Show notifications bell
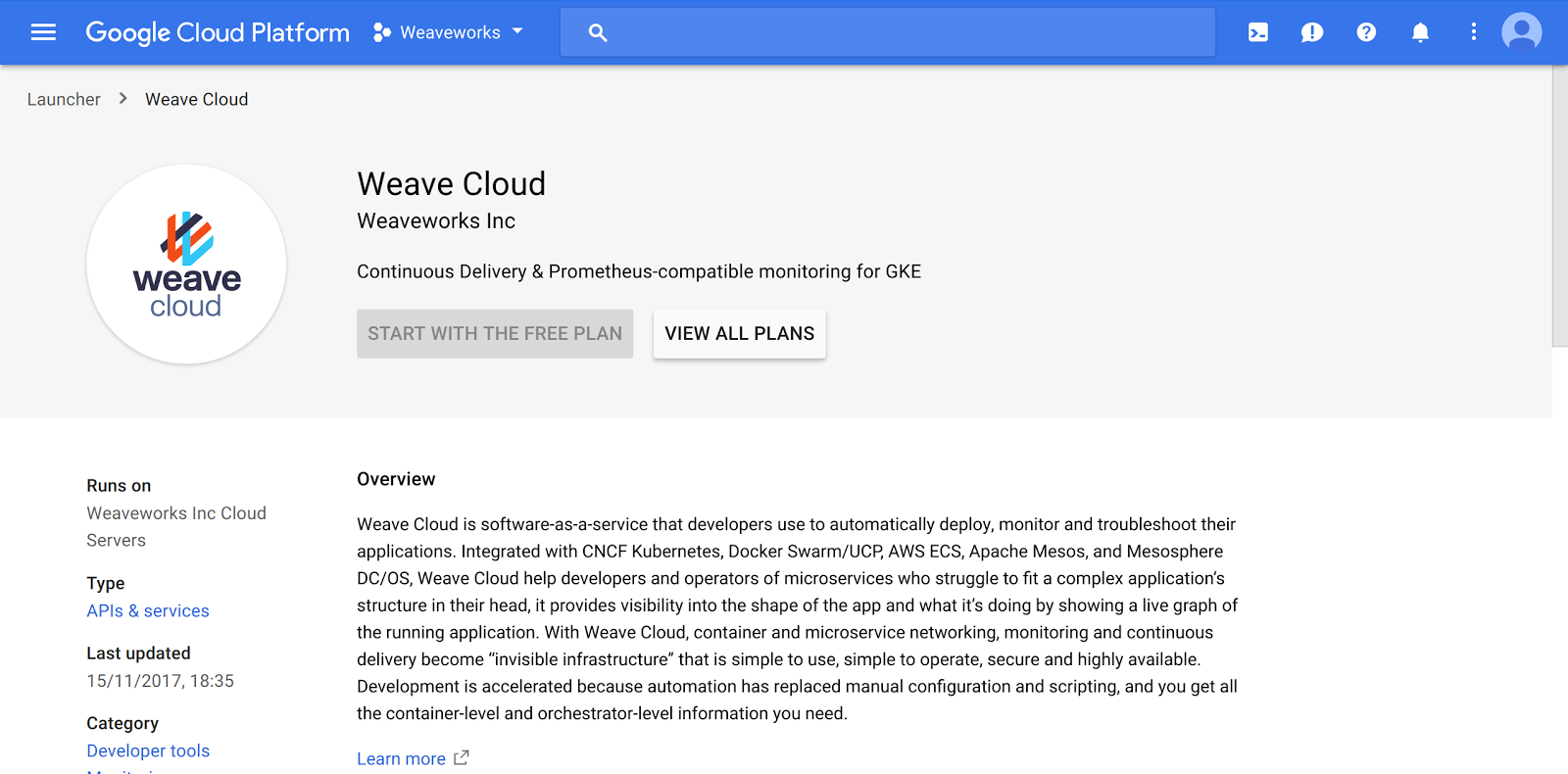Viewport: 1568px width, 774px height. coord(1420,32)
